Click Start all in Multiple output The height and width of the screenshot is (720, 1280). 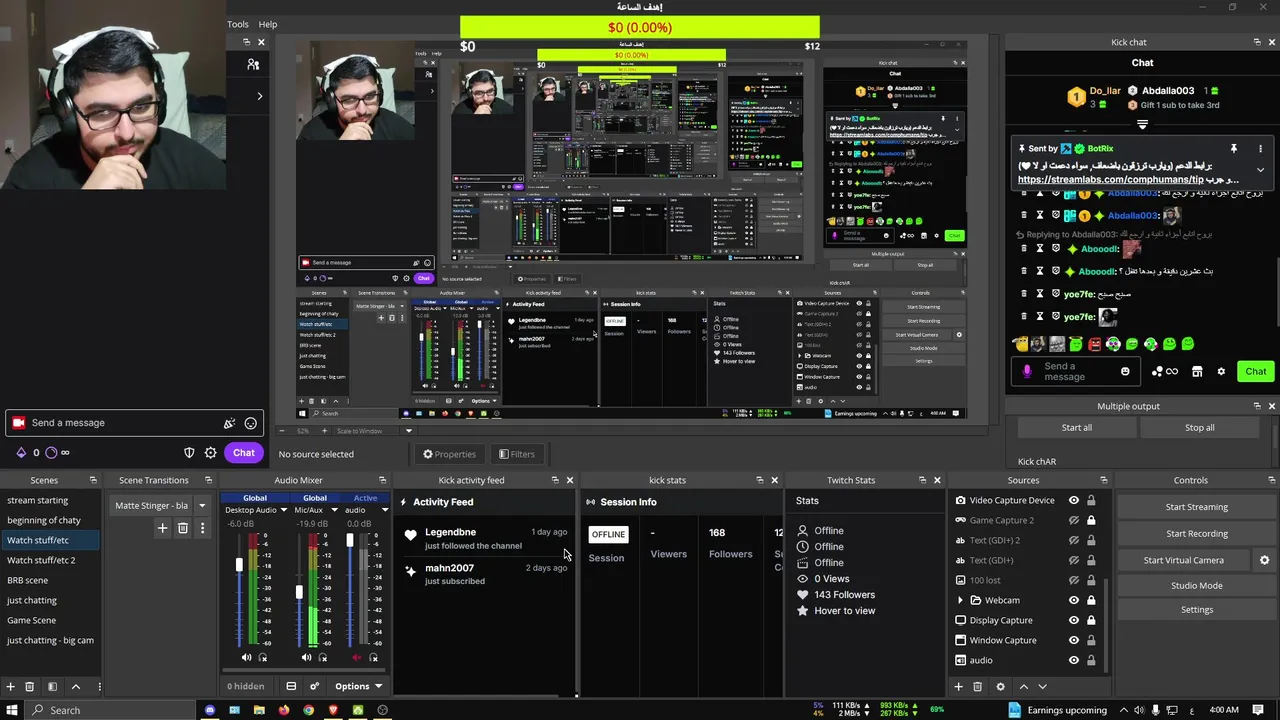pyautogui.click(x=1077, y=427)
